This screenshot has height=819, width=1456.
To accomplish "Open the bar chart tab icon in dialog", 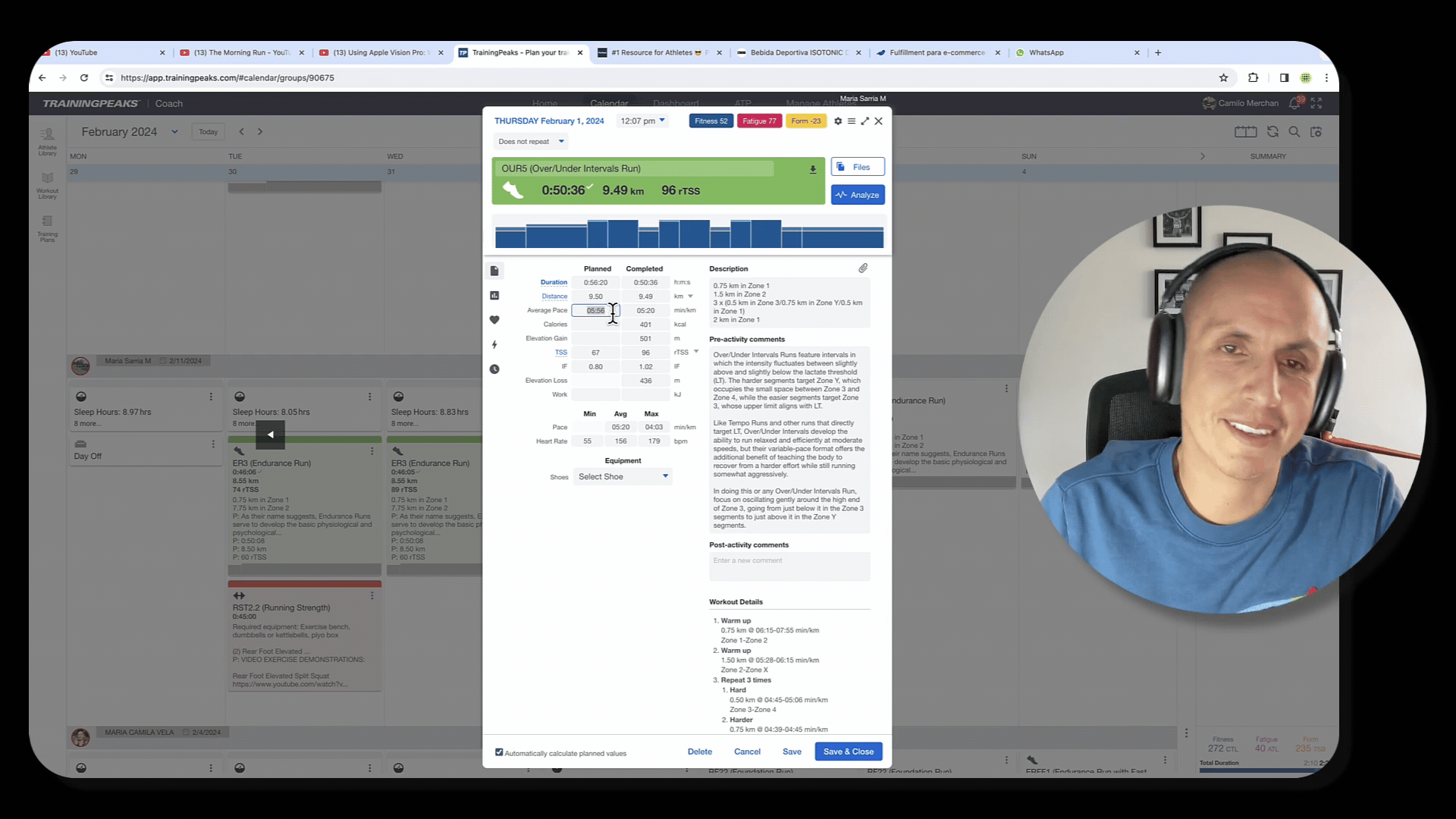I will (494, 296).
